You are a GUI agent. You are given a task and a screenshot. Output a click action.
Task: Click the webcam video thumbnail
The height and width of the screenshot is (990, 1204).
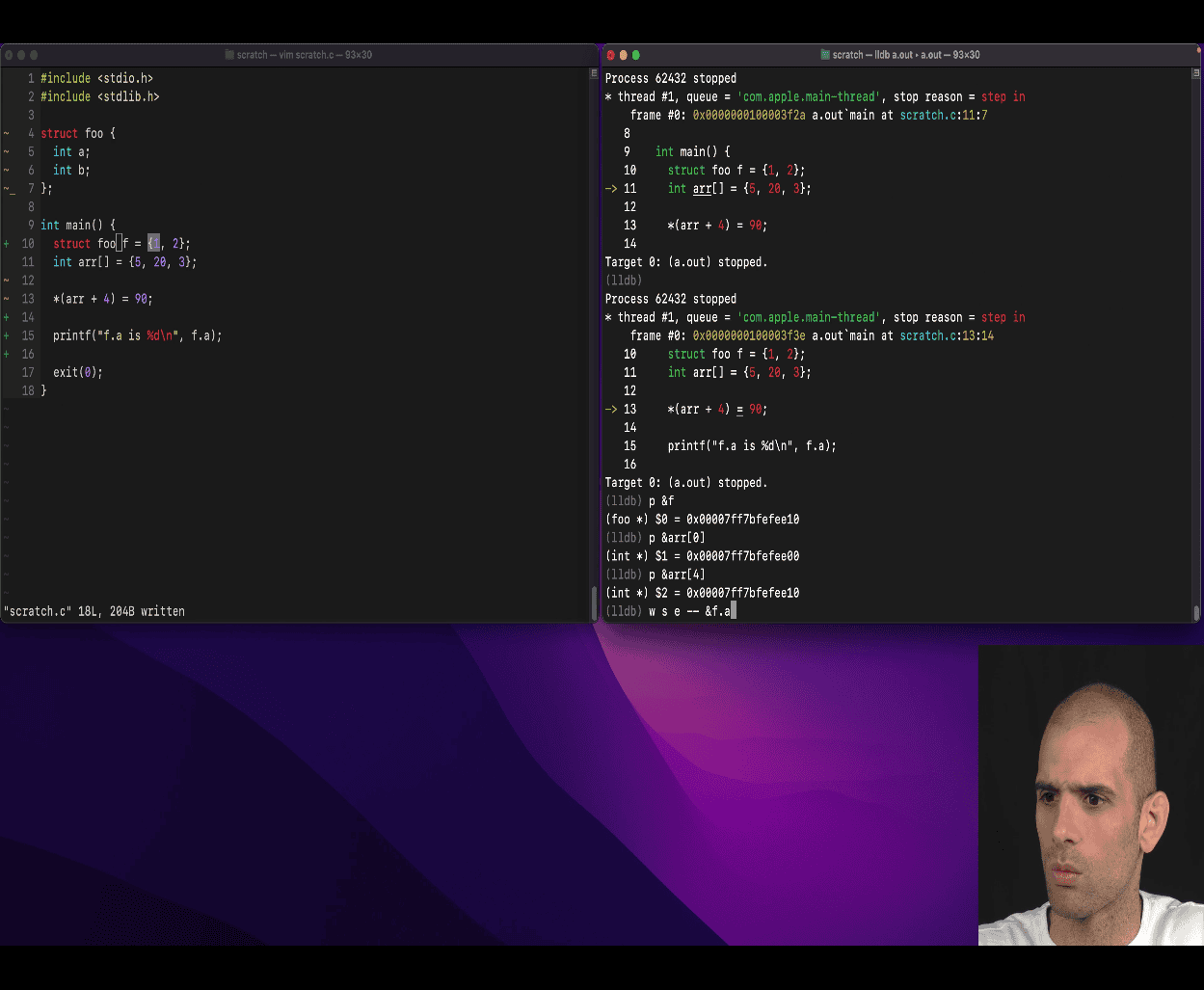point(1090,794)
